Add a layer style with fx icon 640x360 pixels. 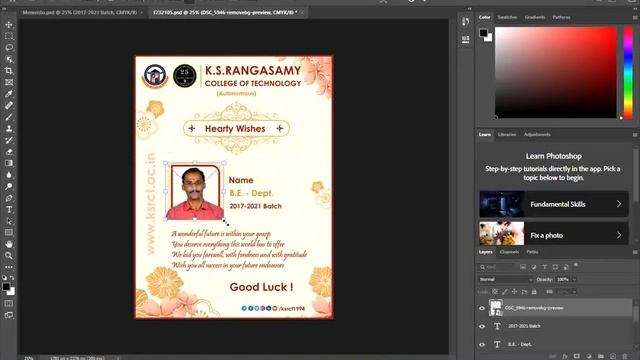(x=564, y=356)
